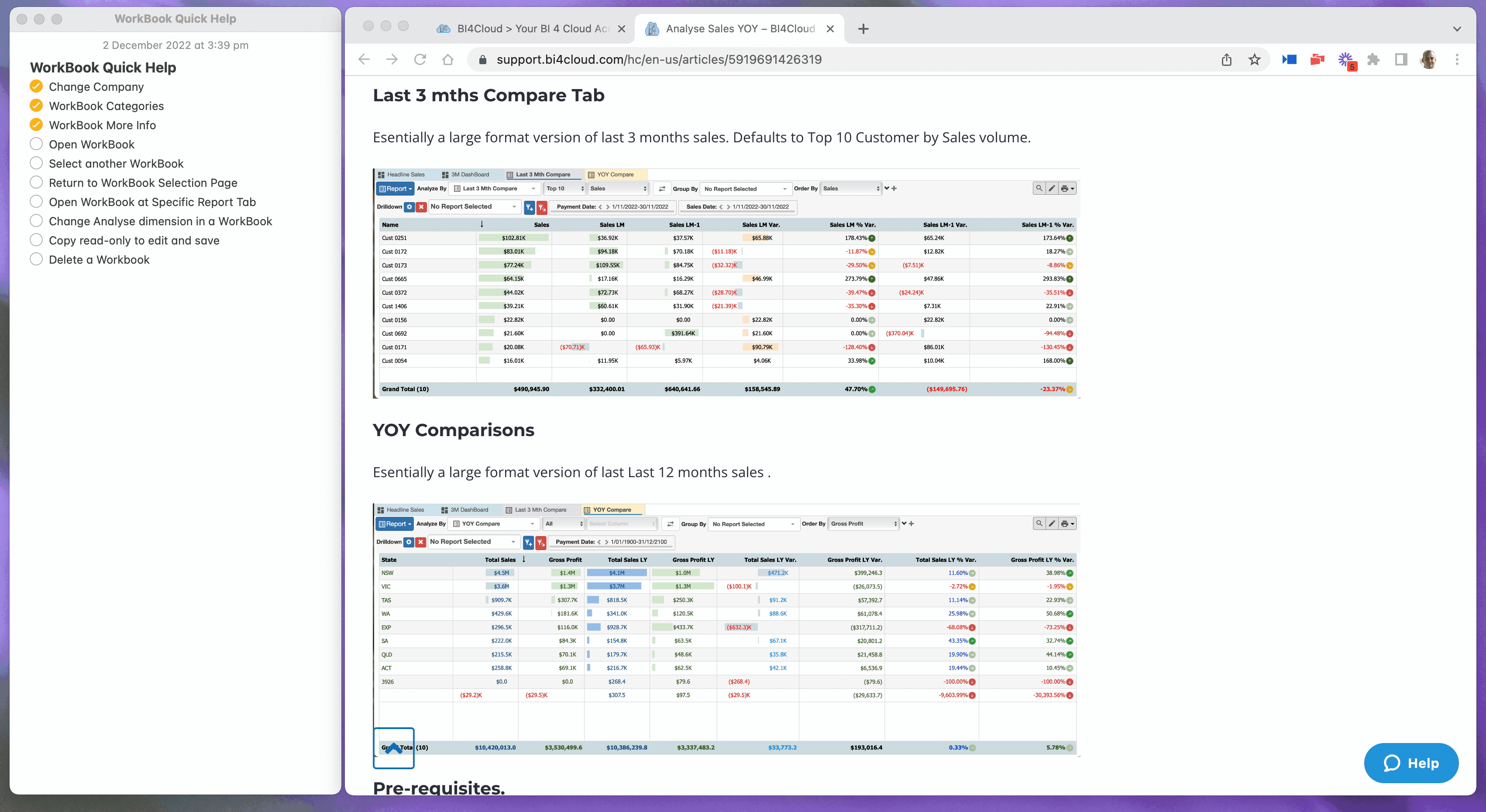Click the Last 3 mths Compare screenshot
Image resolution: width=1486 pixels, height=812 pixels.
point(726,282)
